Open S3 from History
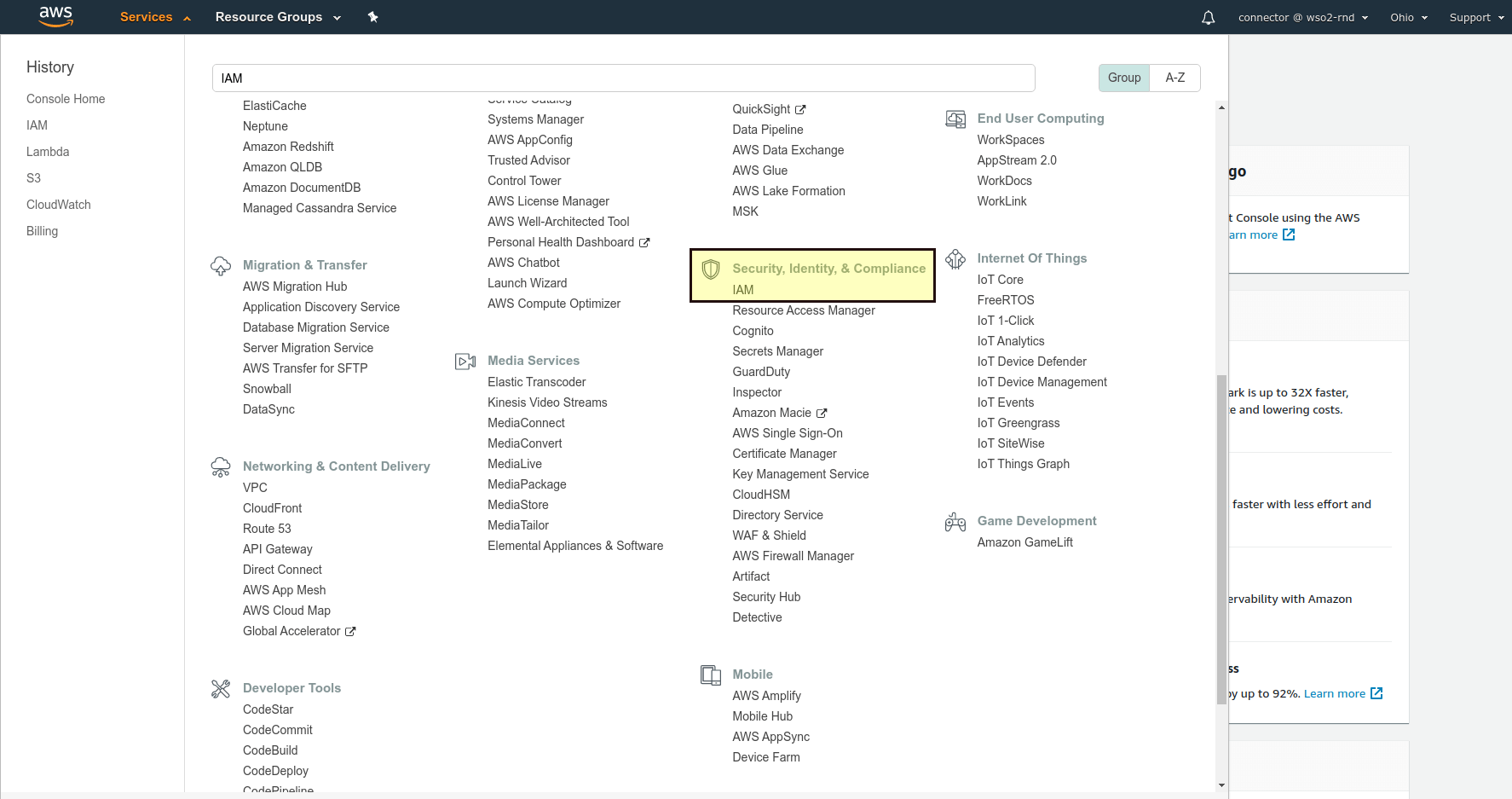Image resolution: width=1512 pixels, height=799 pixels. click(x=33, y=178)
